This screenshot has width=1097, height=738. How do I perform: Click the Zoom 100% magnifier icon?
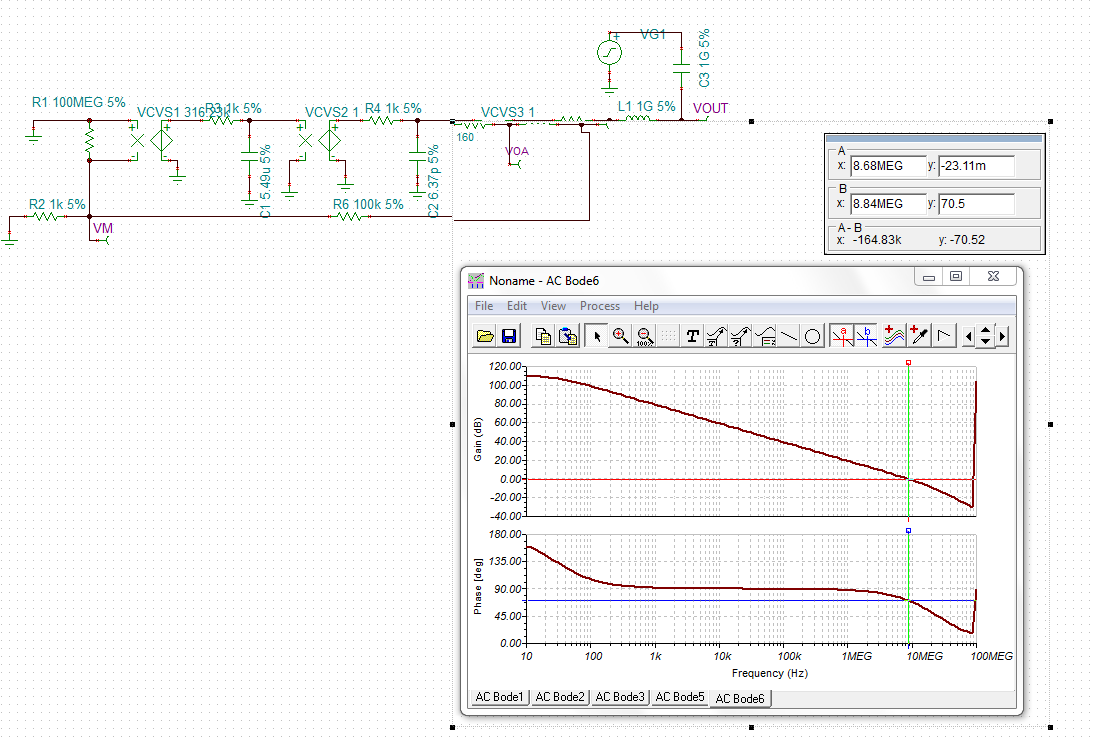tap(644, 336)
